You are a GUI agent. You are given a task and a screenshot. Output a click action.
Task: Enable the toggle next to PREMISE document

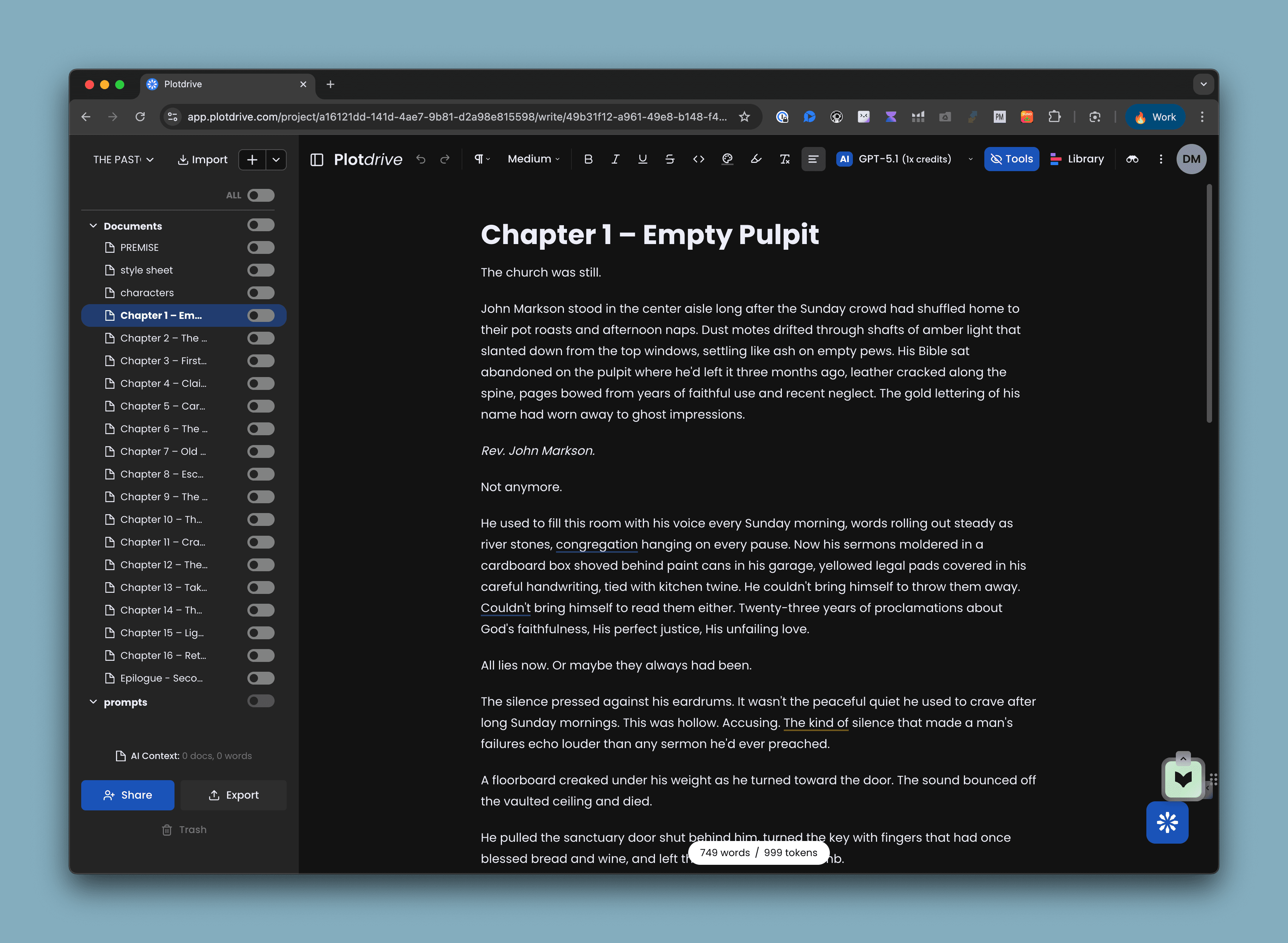pos(261,247)
